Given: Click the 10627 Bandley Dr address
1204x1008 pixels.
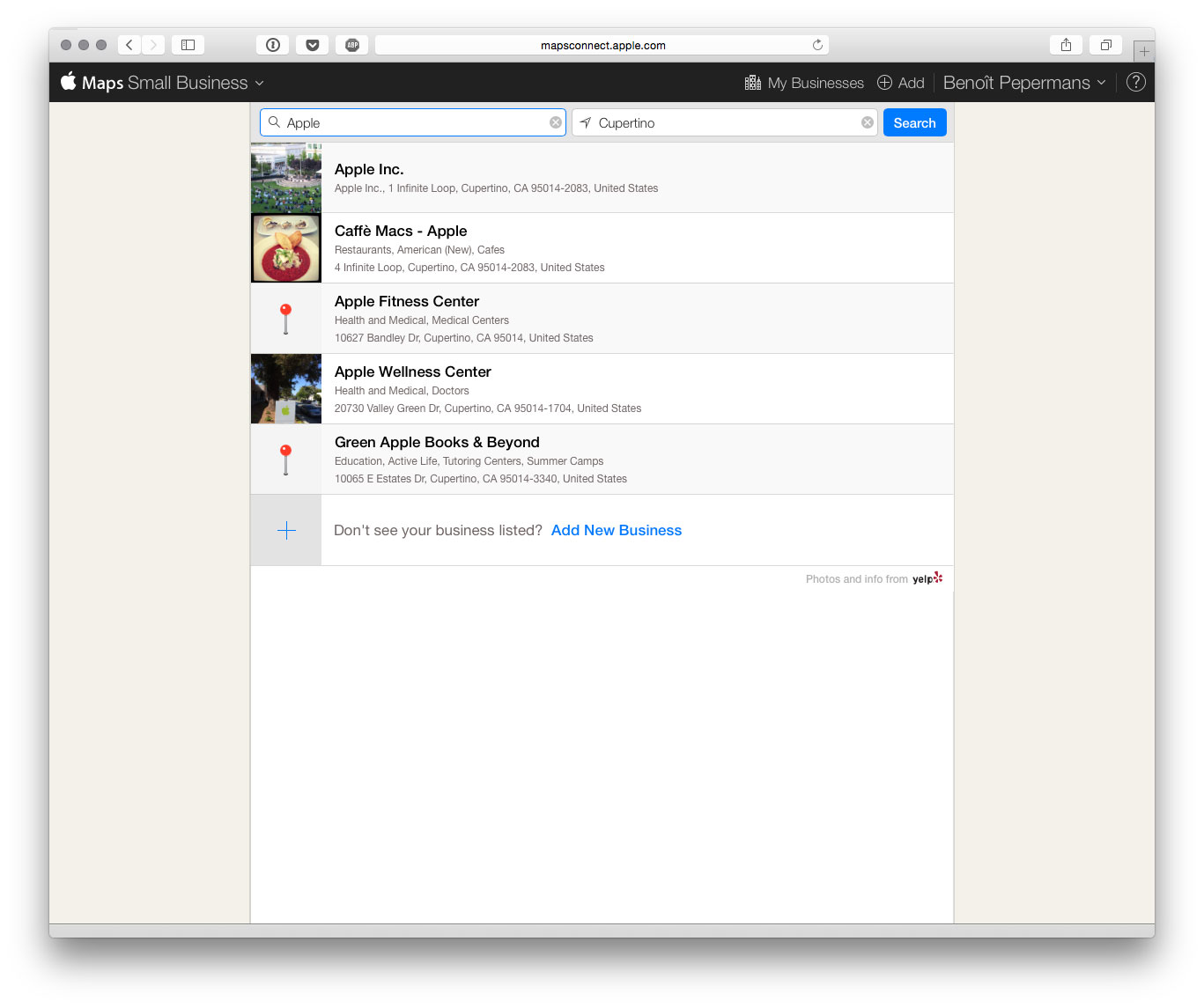Looking at the screenshot, I should pyautogui.click(x=464, y=338).
